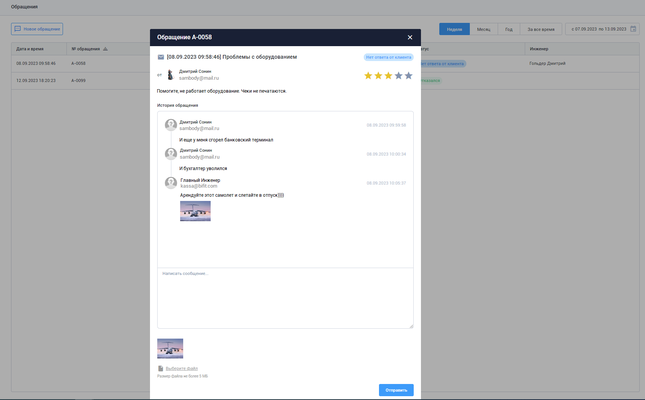Click Дмитрий Сонин's avatar in the ticket header
Screen dimensions: 645x400
tap(169, 74)
